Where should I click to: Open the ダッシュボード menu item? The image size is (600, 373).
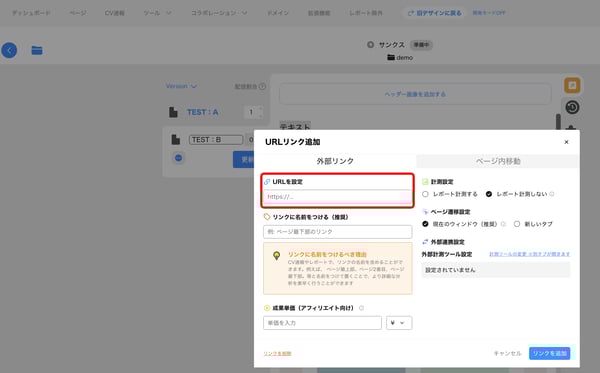tap(31, 13)
